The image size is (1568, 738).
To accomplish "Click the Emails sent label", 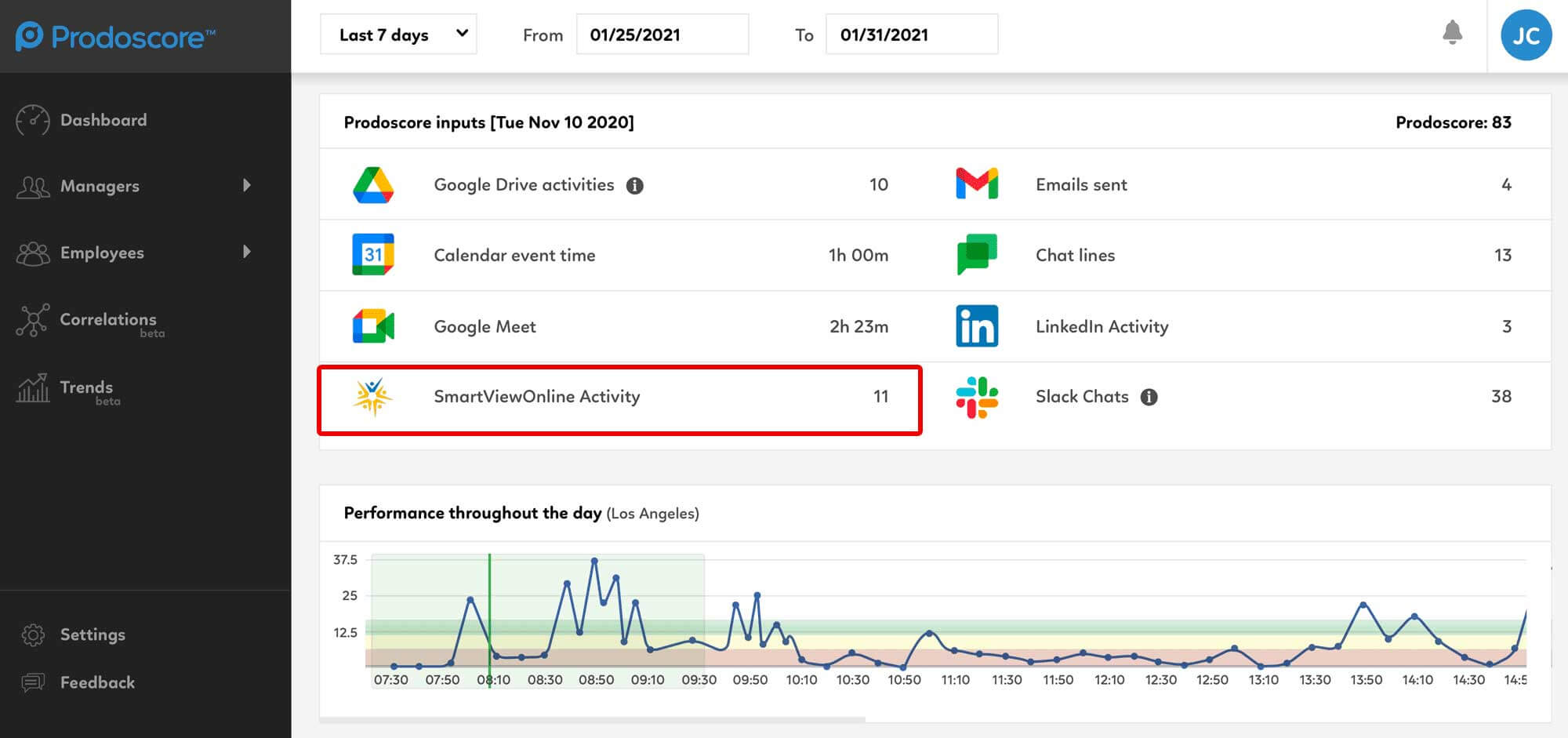I will 1081,185.
